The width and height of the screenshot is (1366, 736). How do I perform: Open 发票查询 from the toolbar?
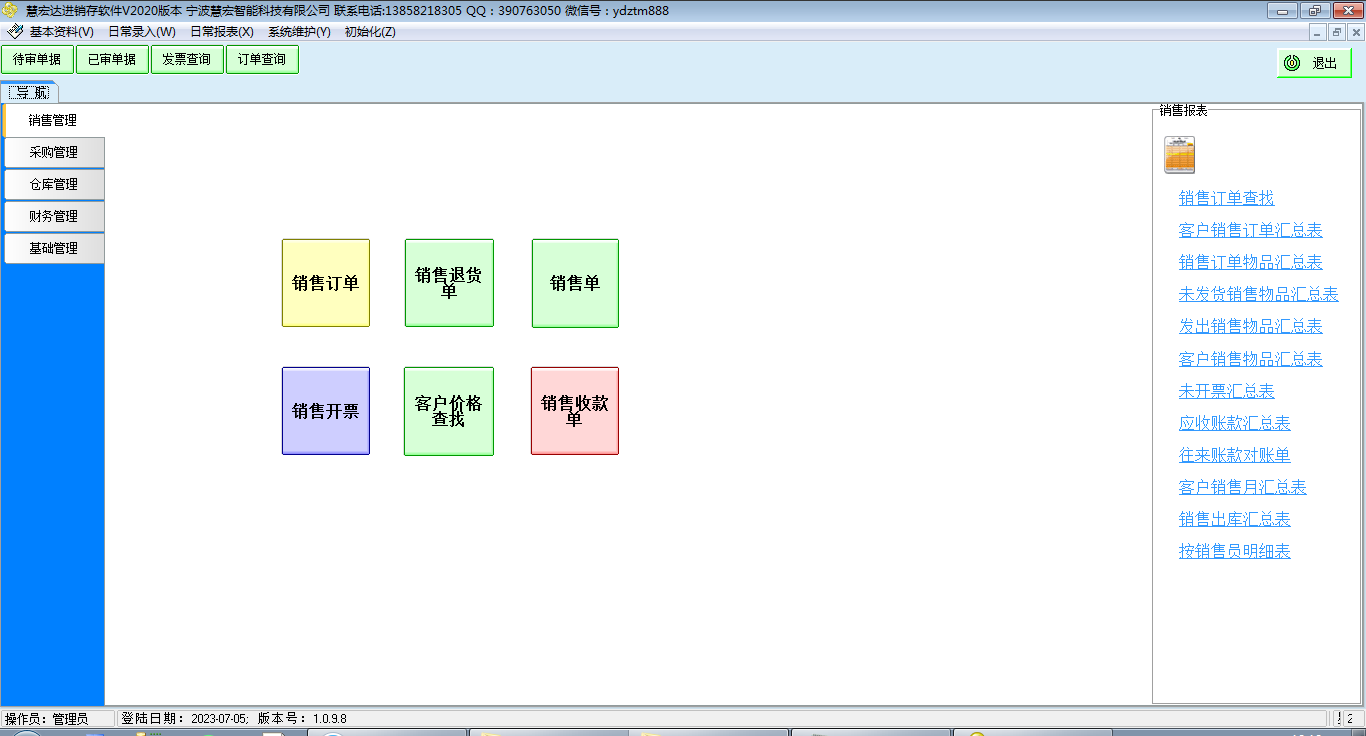[187, 60]
